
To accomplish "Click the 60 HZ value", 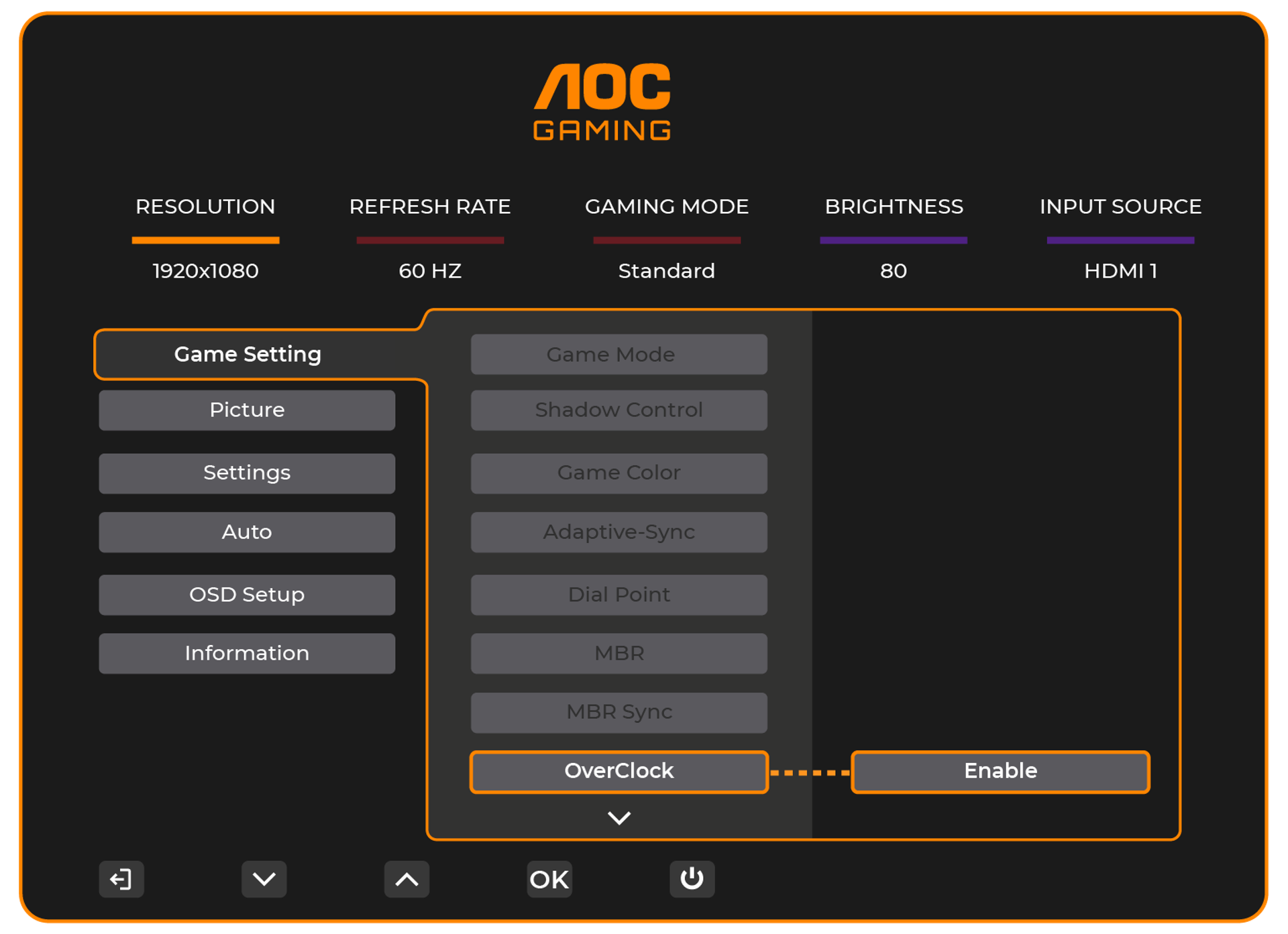I will tap(430, 271).
